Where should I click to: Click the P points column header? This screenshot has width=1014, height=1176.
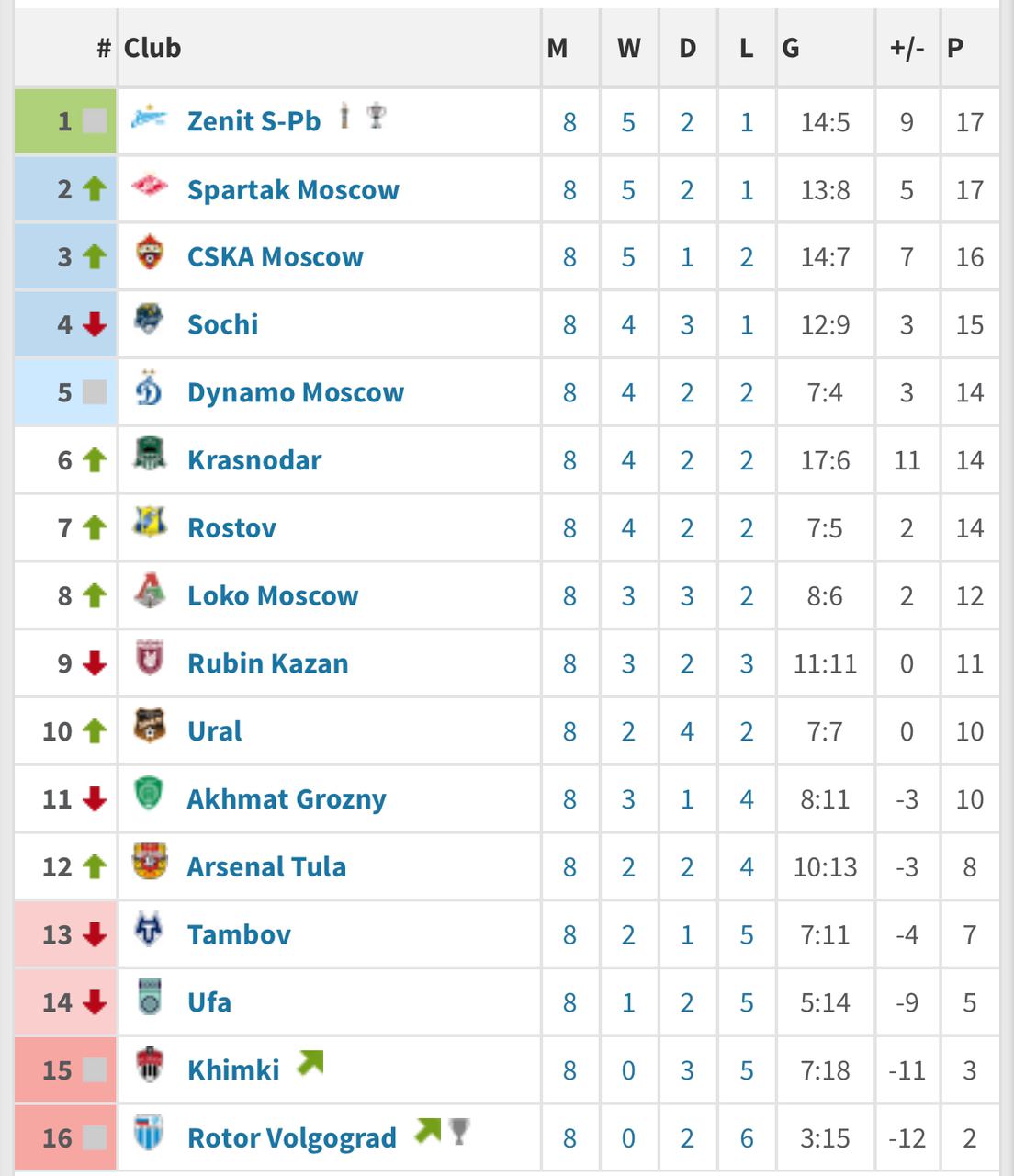click(955, 48)
